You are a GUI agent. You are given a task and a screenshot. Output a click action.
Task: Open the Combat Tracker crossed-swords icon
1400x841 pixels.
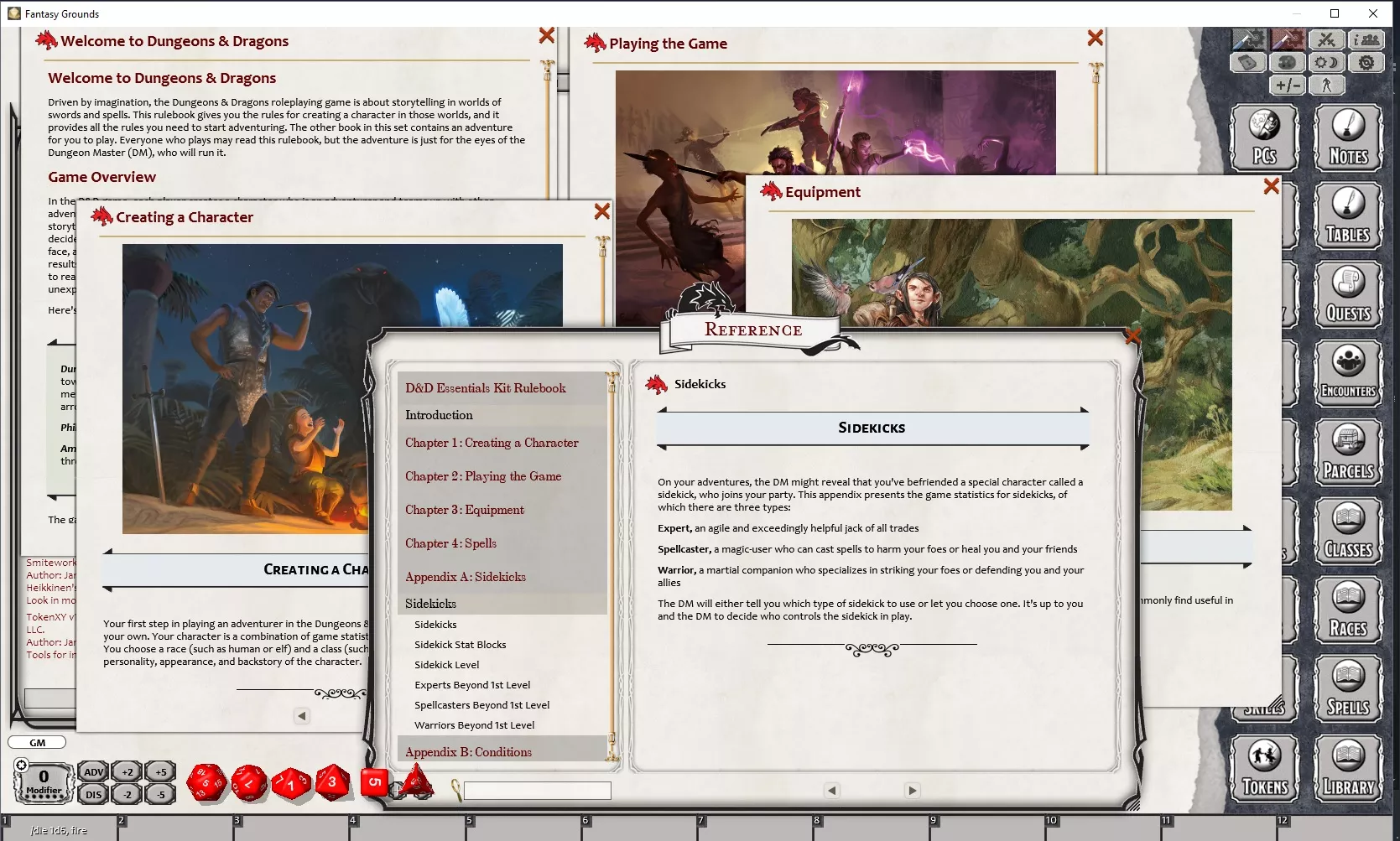1327,39
